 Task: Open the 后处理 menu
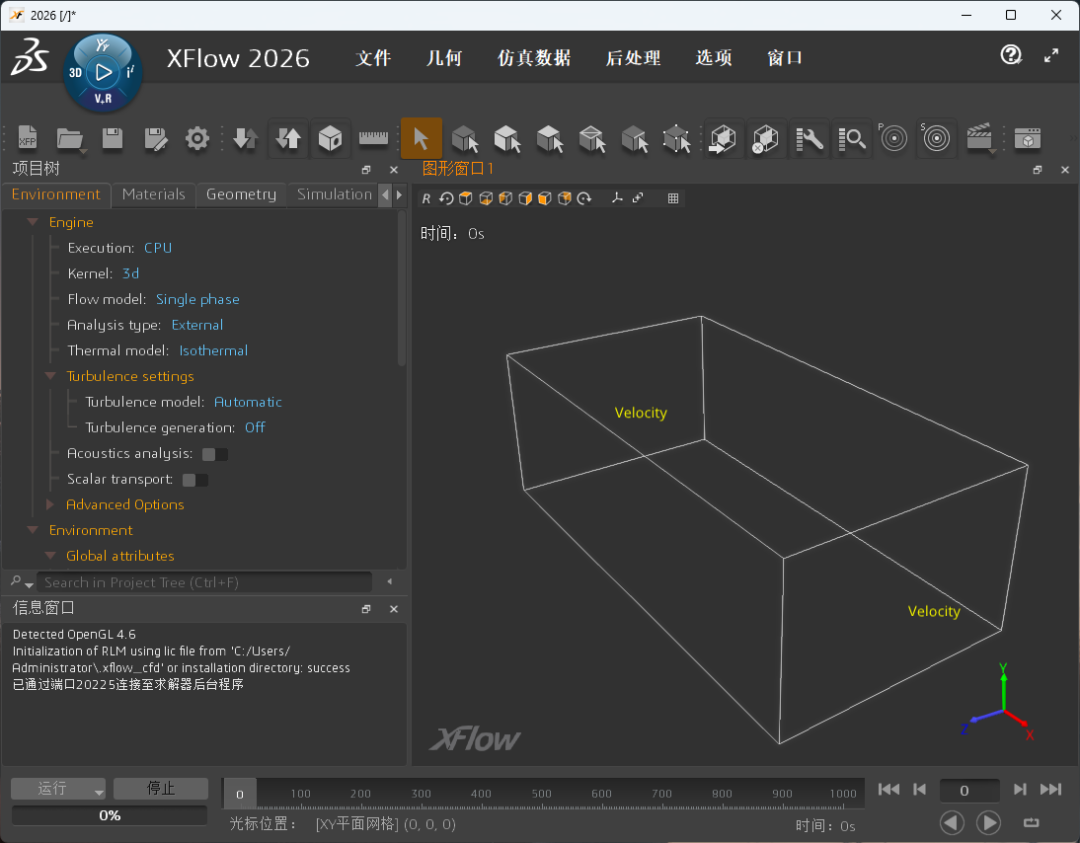(x=633, y=58)
